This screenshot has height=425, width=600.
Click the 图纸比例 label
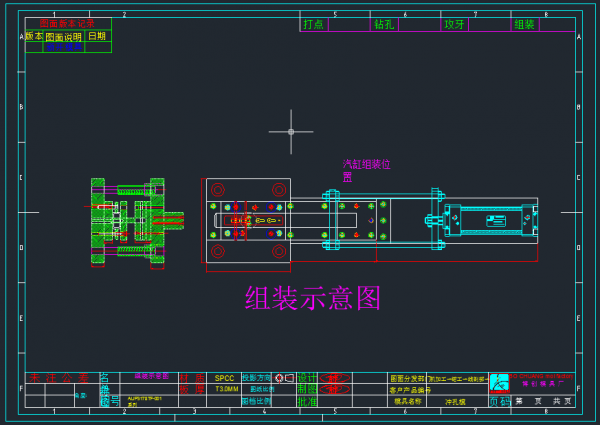click(x=262, y=389)
